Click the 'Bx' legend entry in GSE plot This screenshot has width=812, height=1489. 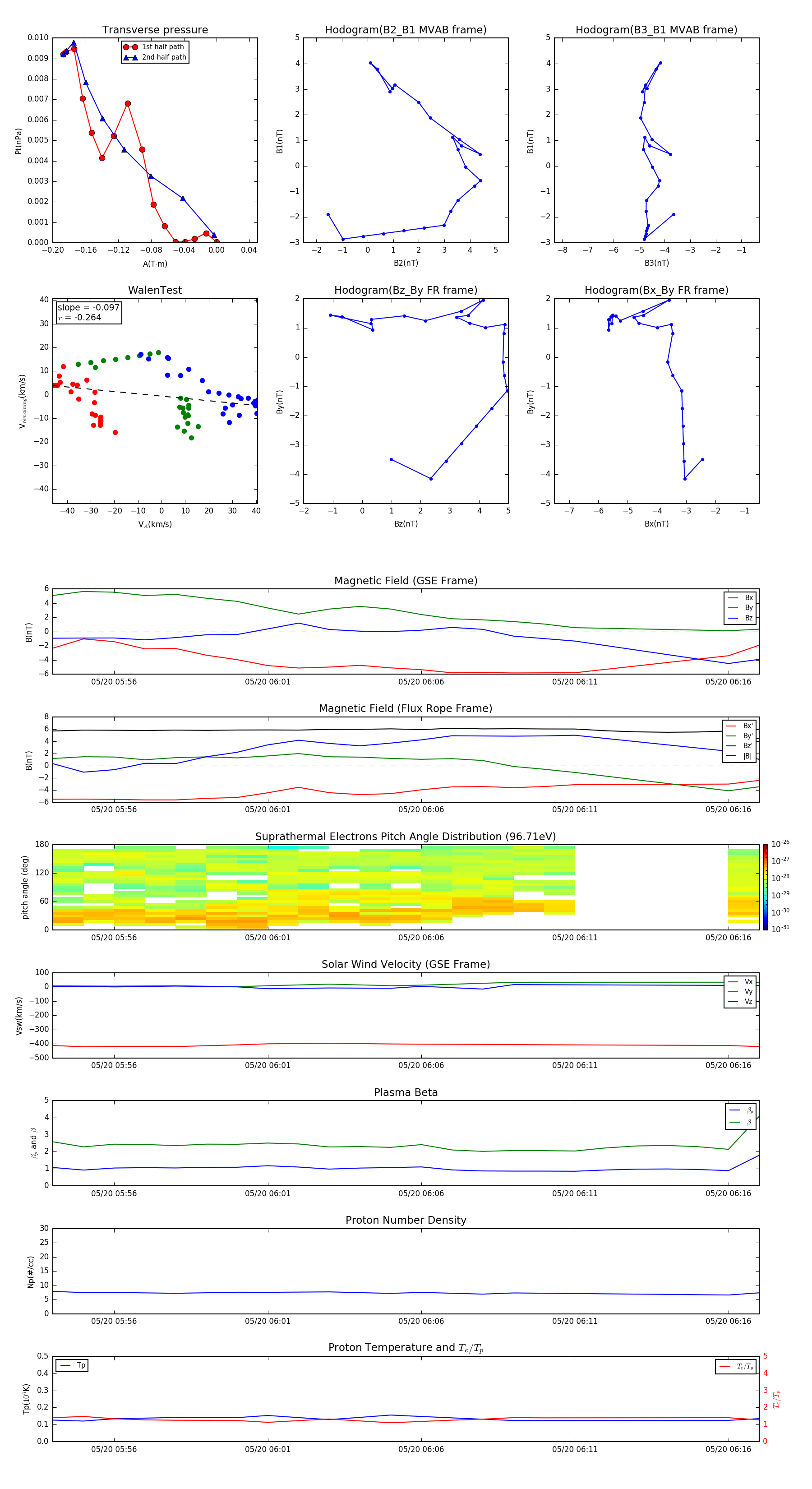click(741, 598)
